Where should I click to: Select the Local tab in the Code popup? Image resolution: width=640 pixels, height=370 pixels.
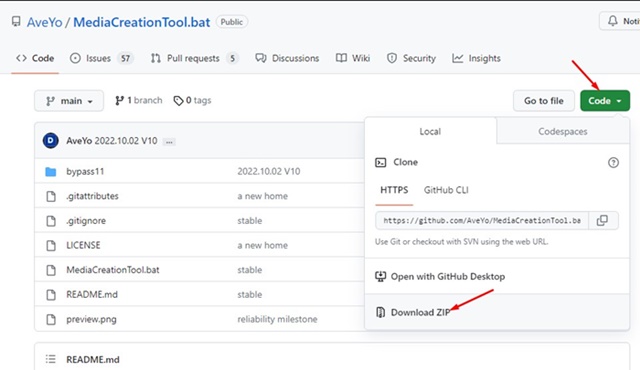pyautogui.click(x=430, y=131)
